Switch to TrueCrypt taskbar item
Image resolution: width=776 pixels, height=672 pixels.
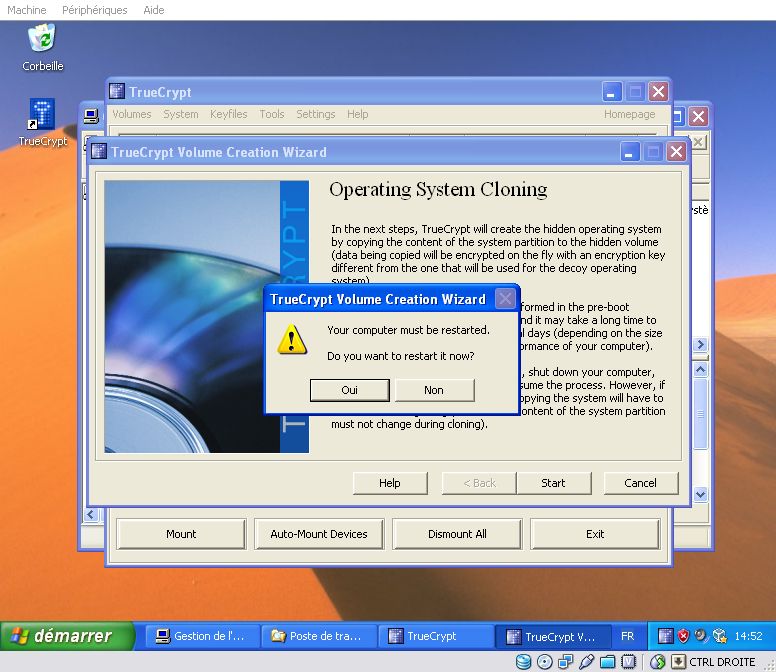[436, 636]
